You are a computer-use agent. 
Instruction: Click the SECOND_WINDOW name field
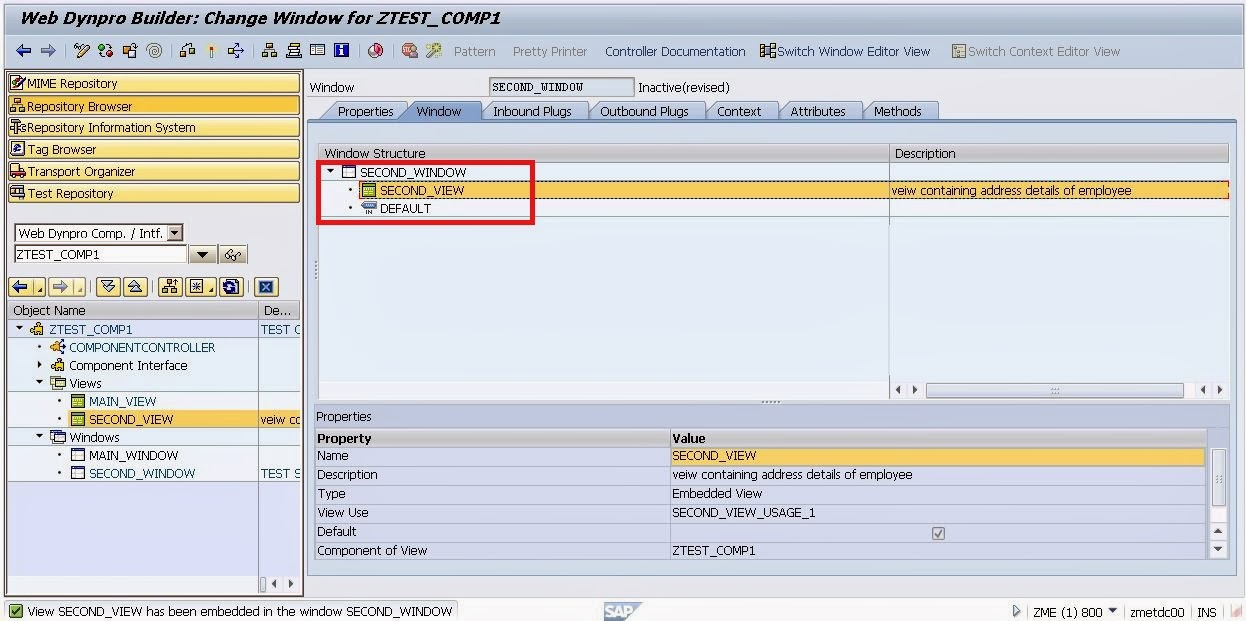(561, 87)
